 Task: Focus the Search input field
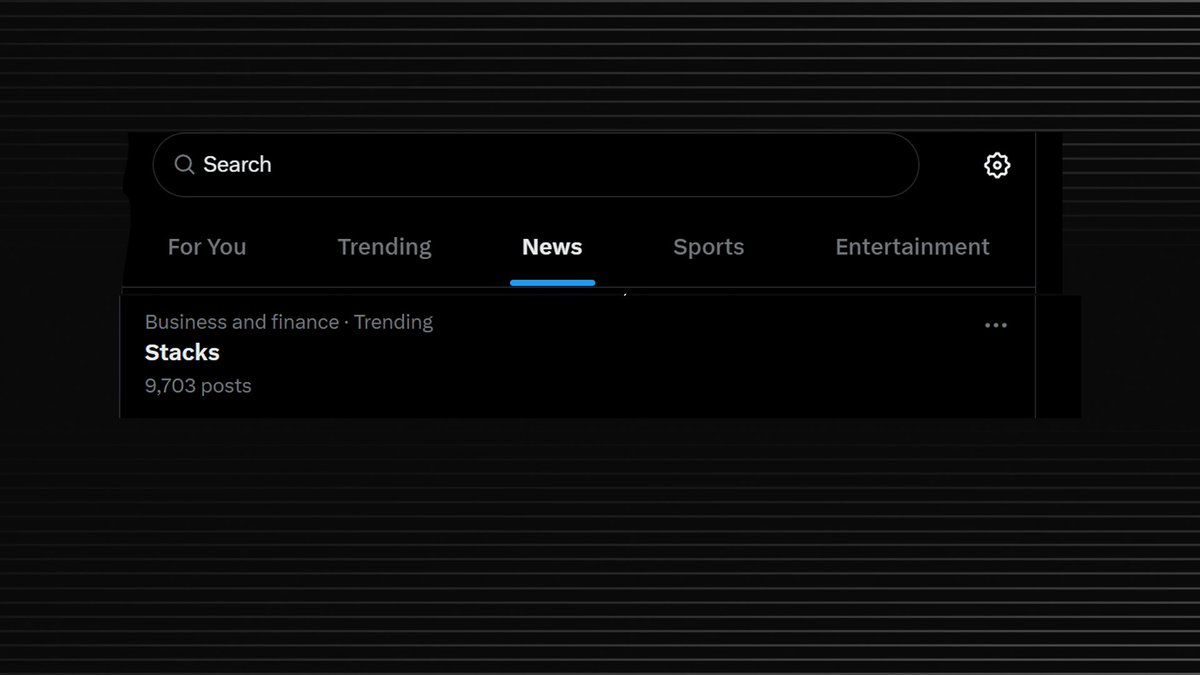click(x=535, y=165)
